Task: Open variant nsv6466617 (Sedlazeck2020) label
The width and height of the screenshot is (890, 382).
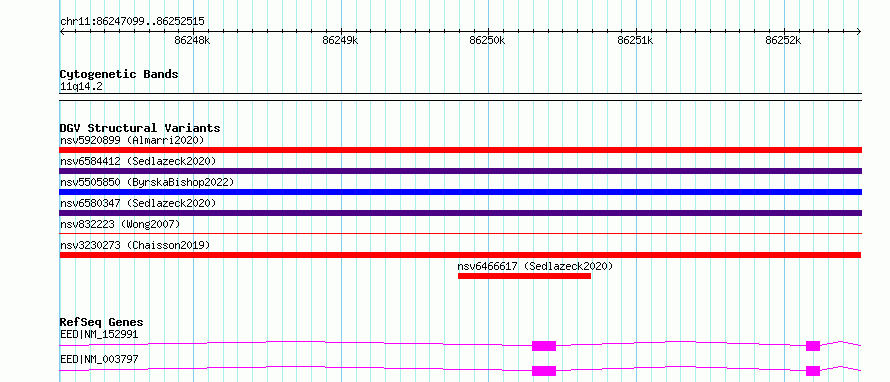Action: point(535,266)
